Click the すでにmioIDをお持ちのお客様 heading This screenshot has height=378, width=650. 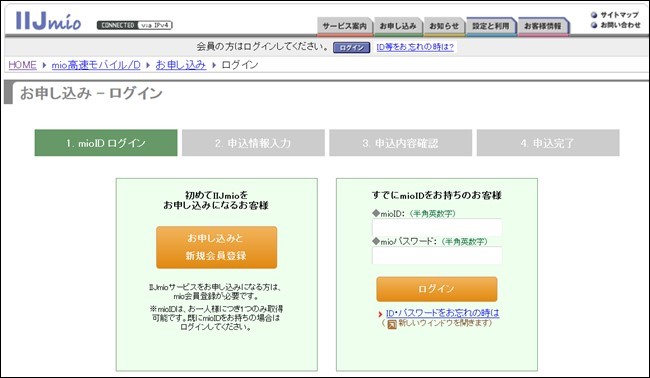pyautogui.click(x=437, y=195)
